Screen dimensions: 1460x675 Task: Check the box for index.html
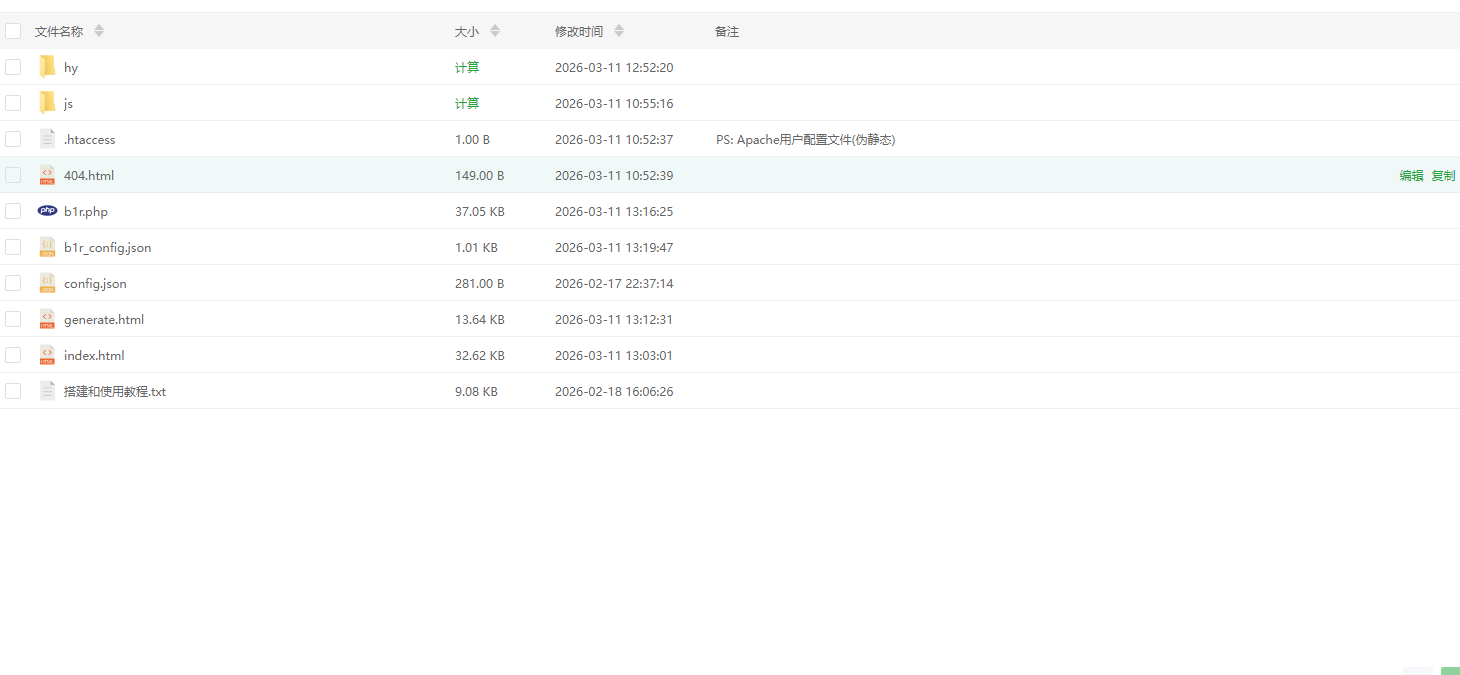[x=13, y=355]
